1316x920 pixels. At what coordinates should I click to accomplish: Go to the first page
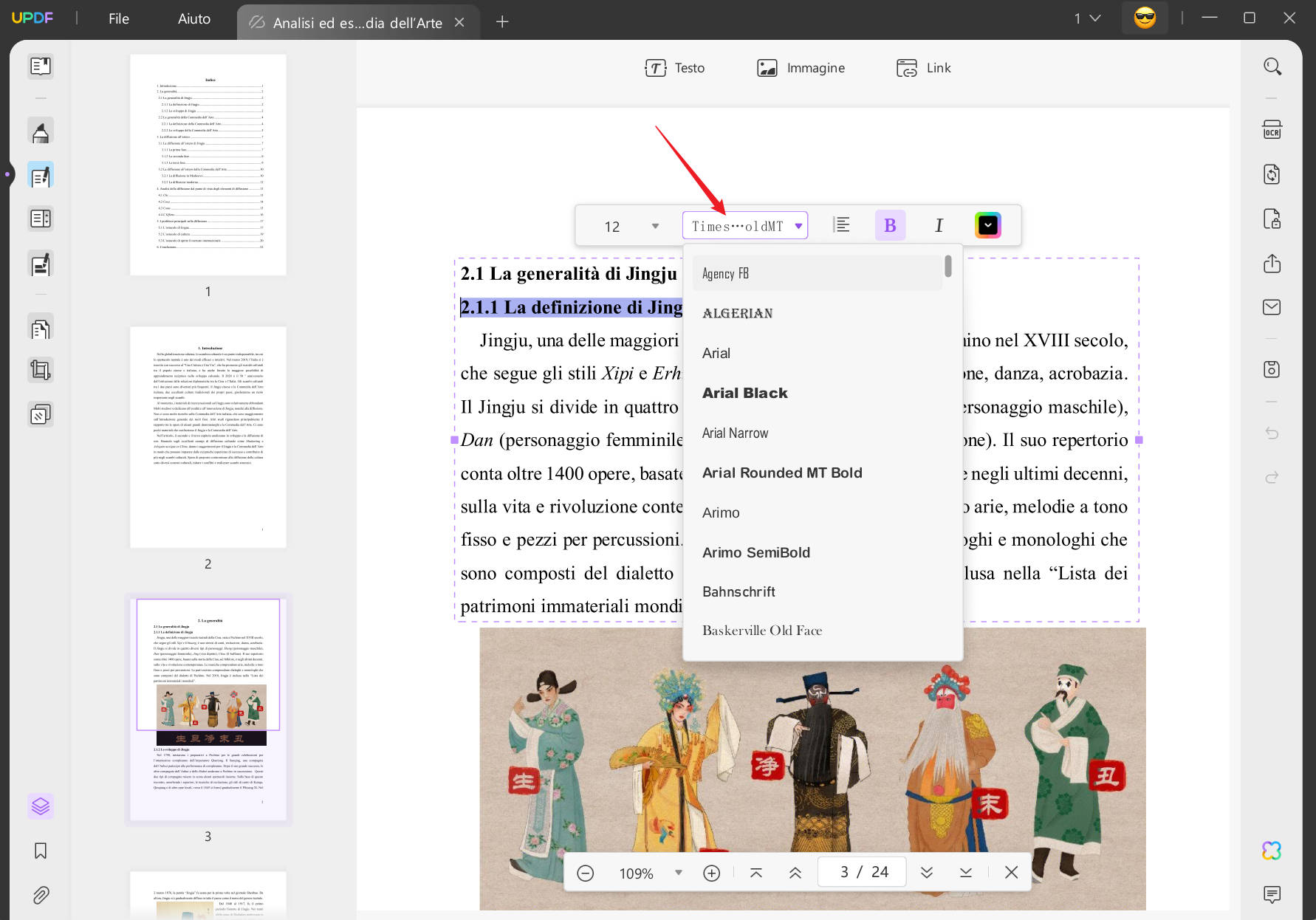tap(756, 873)
